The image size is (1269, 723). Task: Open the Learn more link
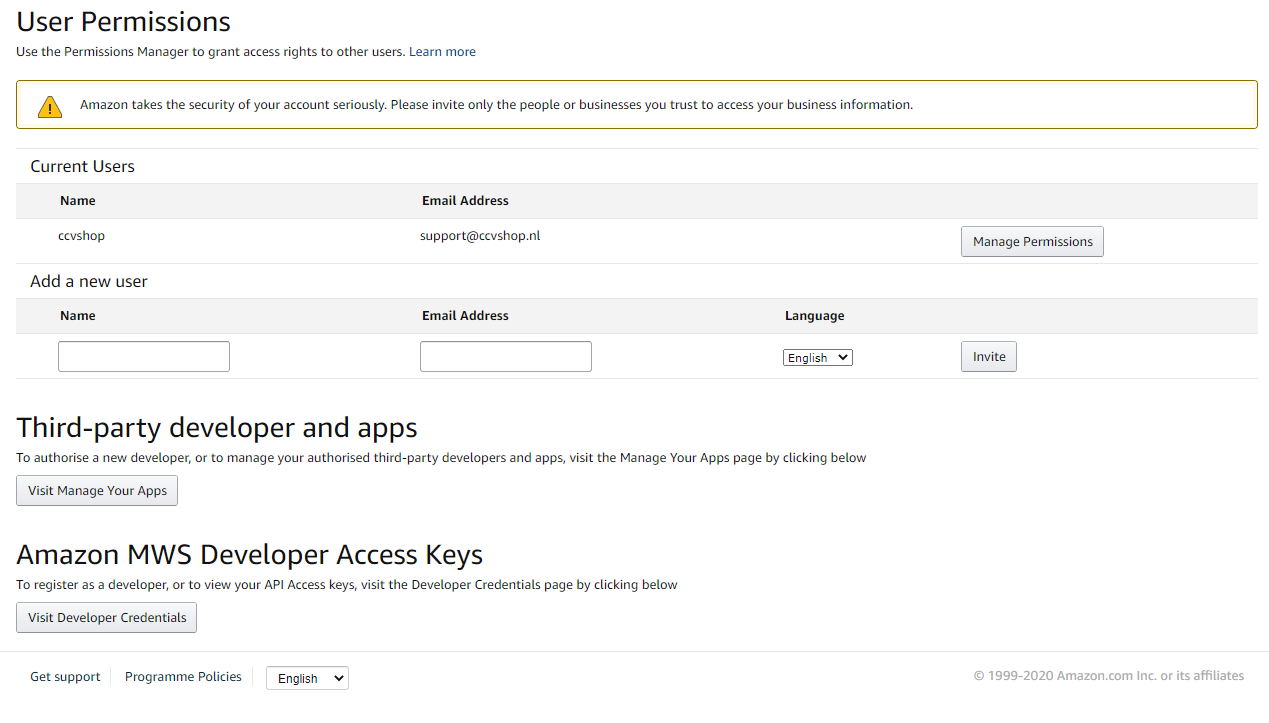(442, 52)
